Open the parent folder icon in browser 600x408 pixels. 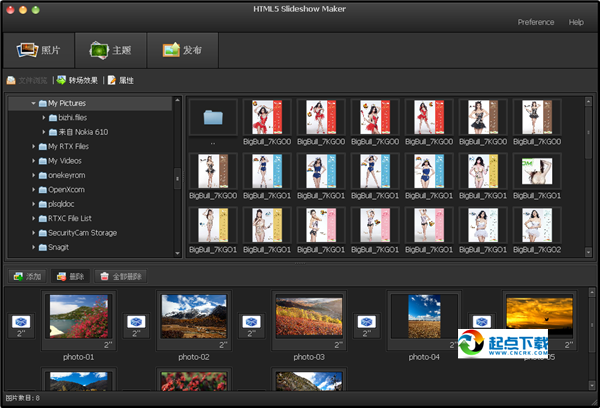[213, 119]
